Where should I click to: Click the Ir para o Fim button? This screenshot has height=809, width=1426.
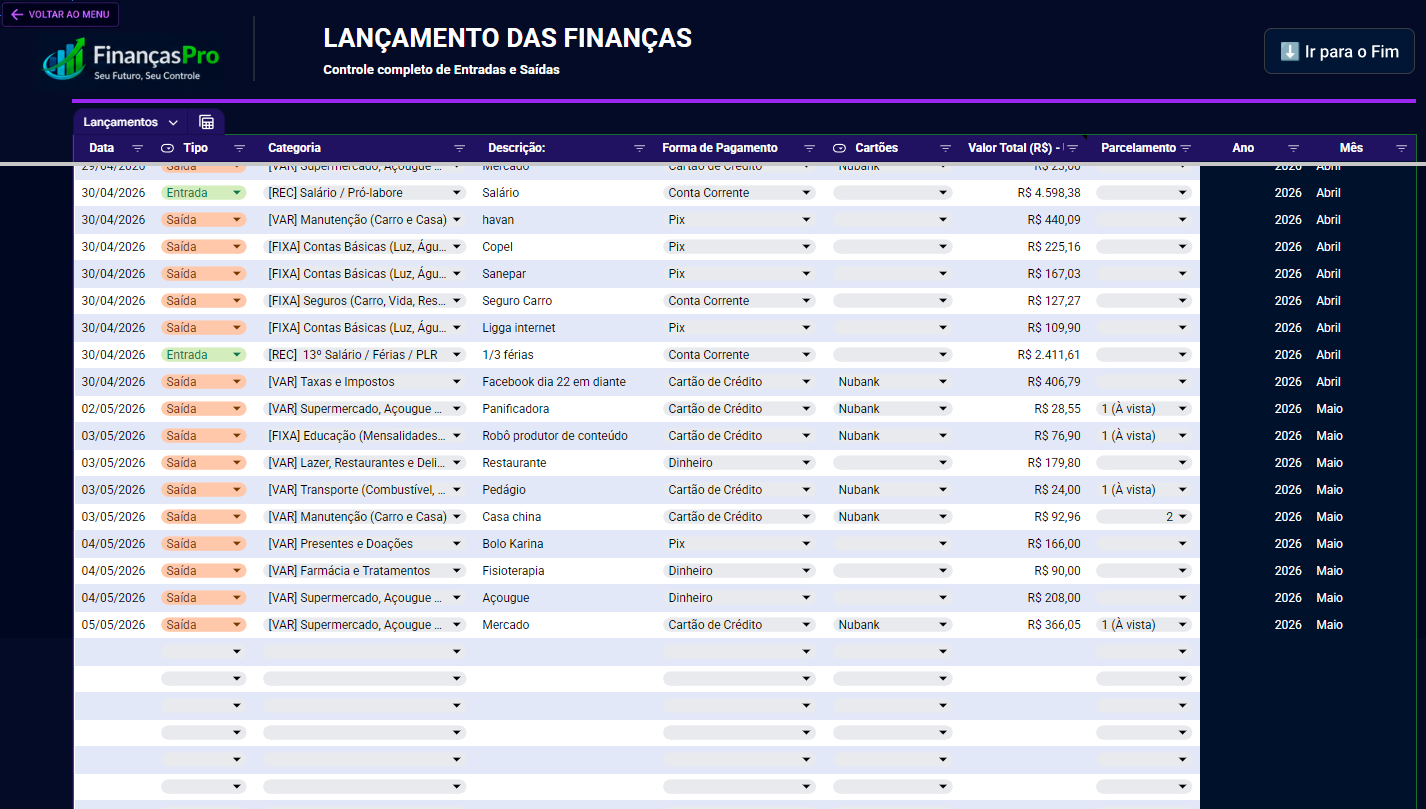click(1340, 51)
